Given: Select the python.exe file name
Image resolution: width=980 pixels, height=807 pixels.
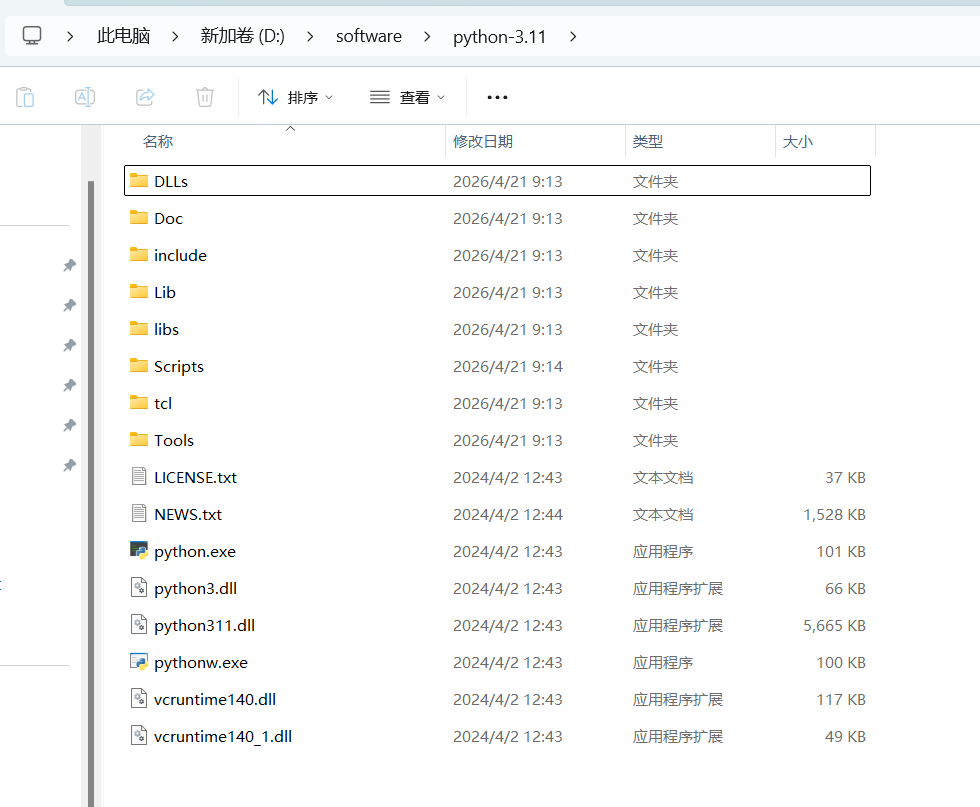Looking at the screenshot, I should coord(195,551).
